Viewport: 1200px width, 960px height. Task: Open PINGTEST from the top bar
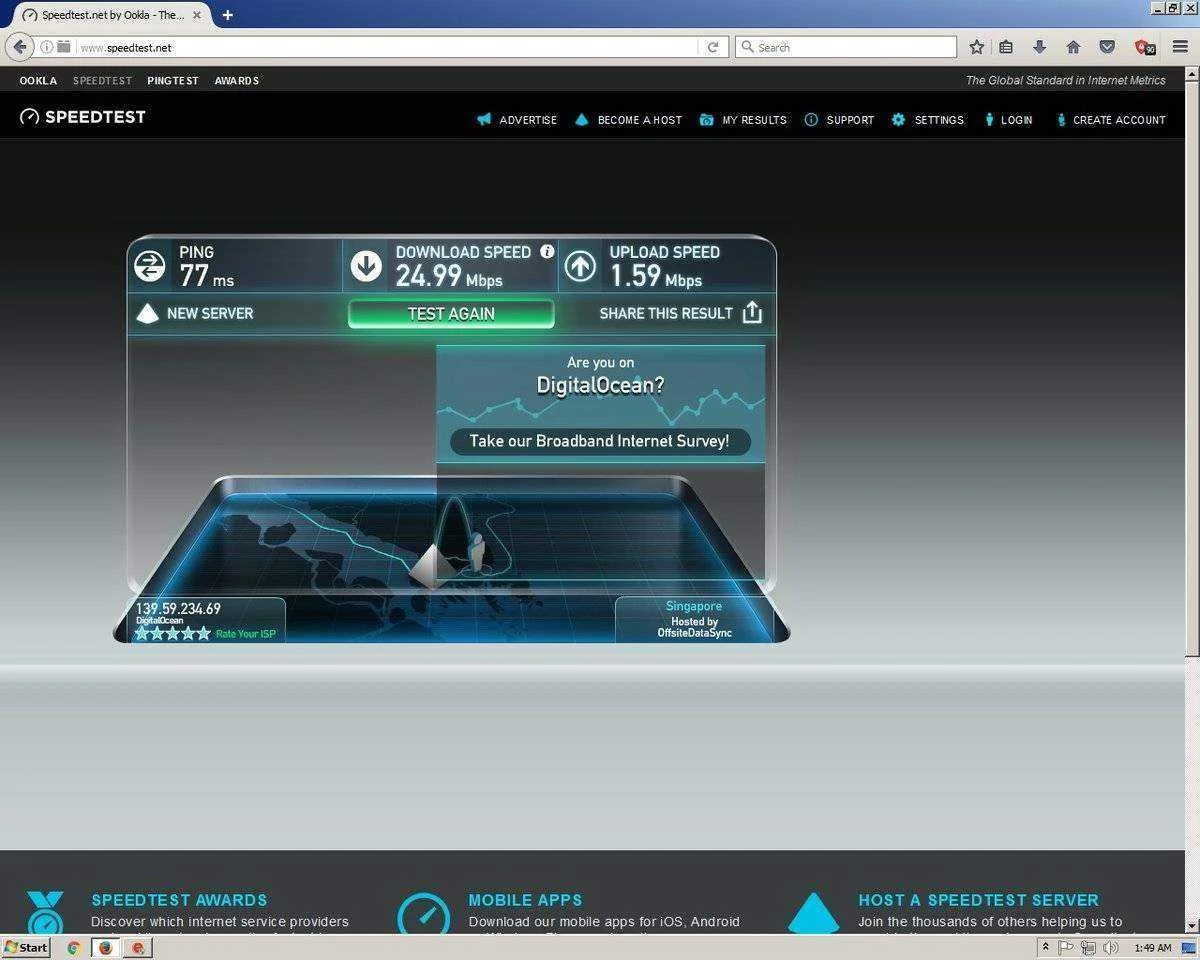(173, 81)
